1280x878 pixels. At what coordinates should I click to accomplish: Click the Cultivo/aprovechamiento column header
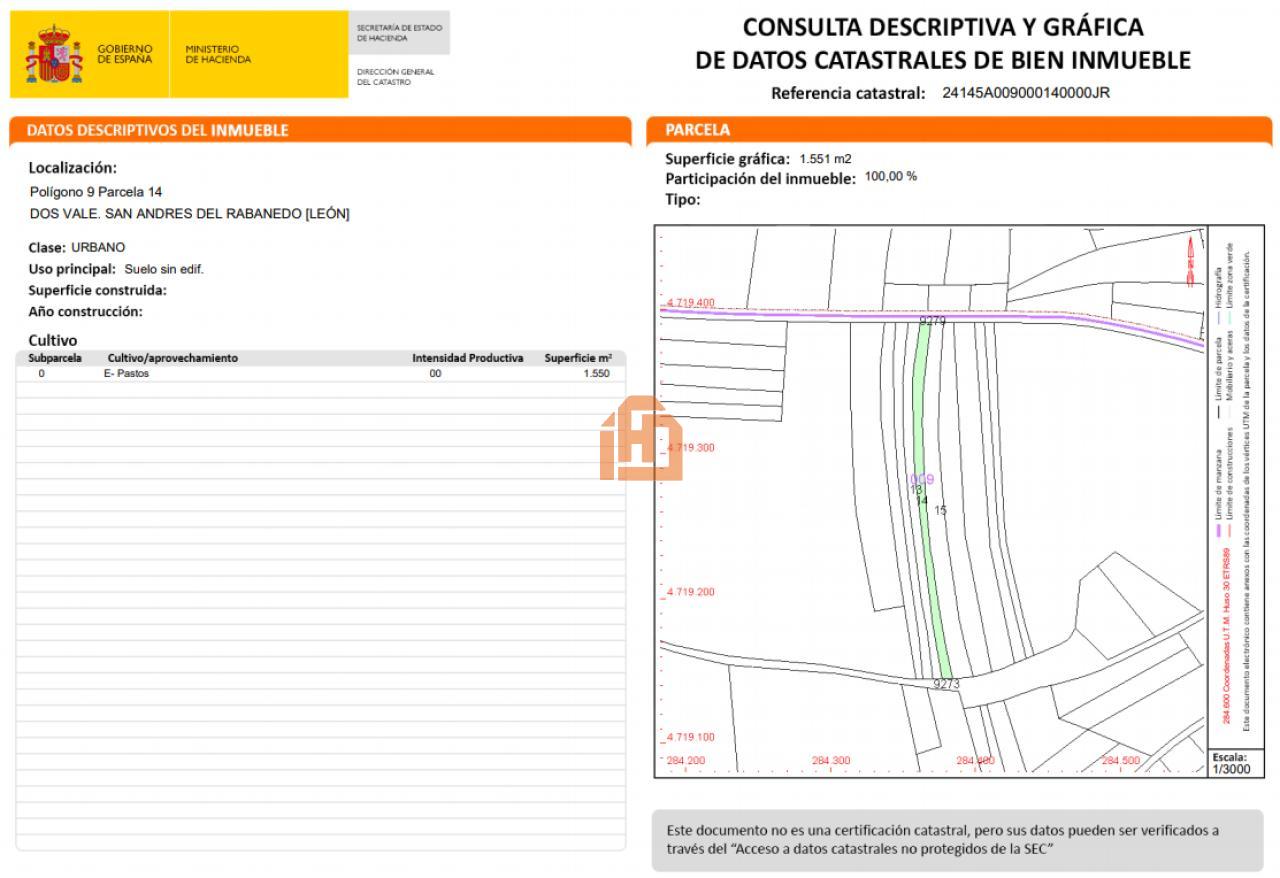coord(172,358)
